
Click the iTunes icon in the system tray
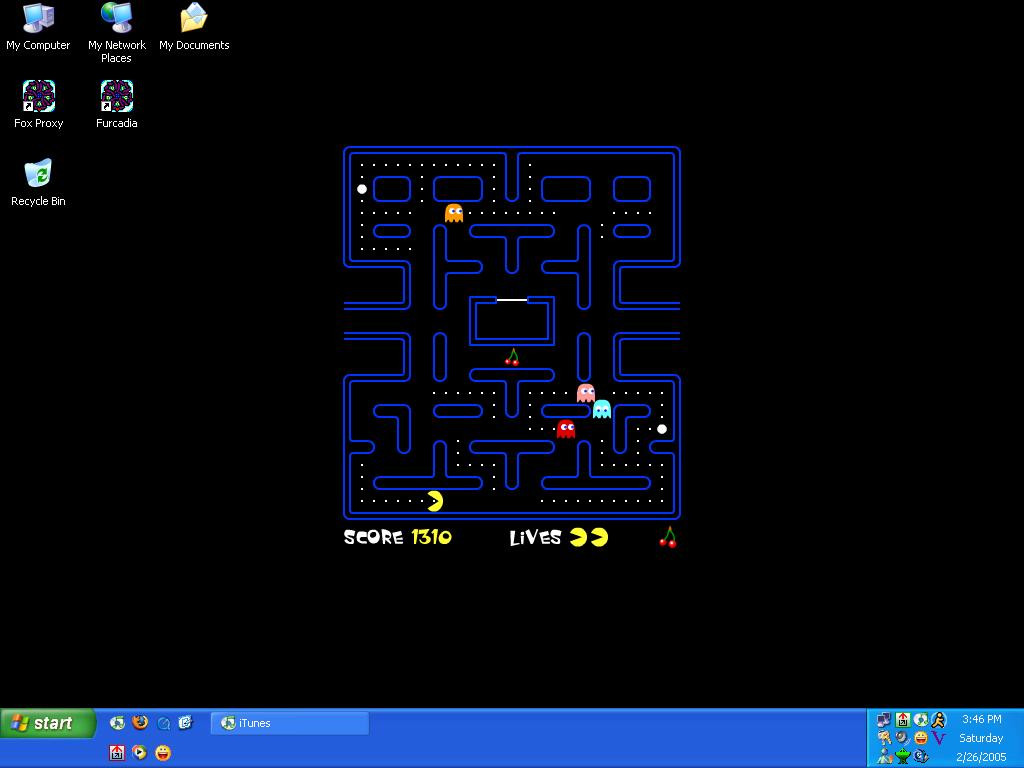(x=921, y=720)
